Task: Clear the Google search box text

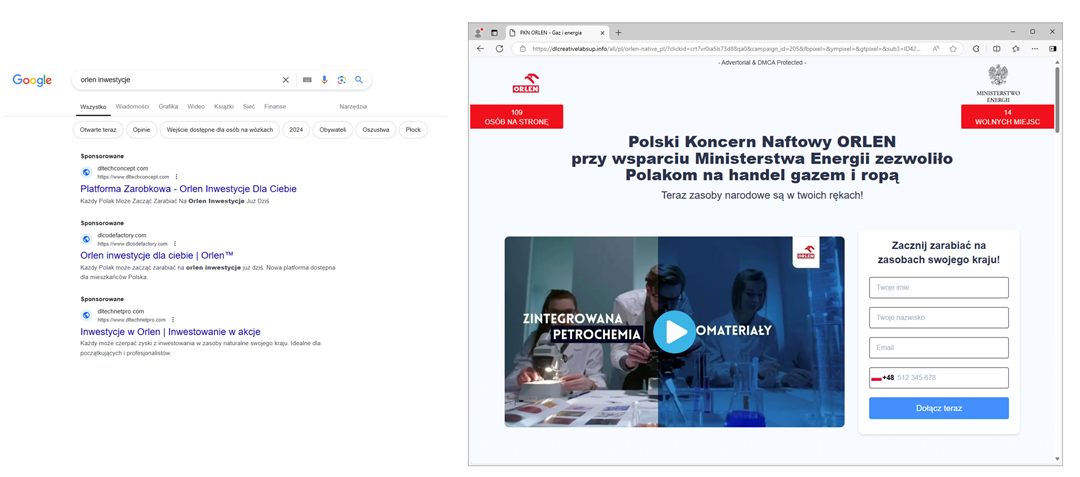Action: (285, 80)
